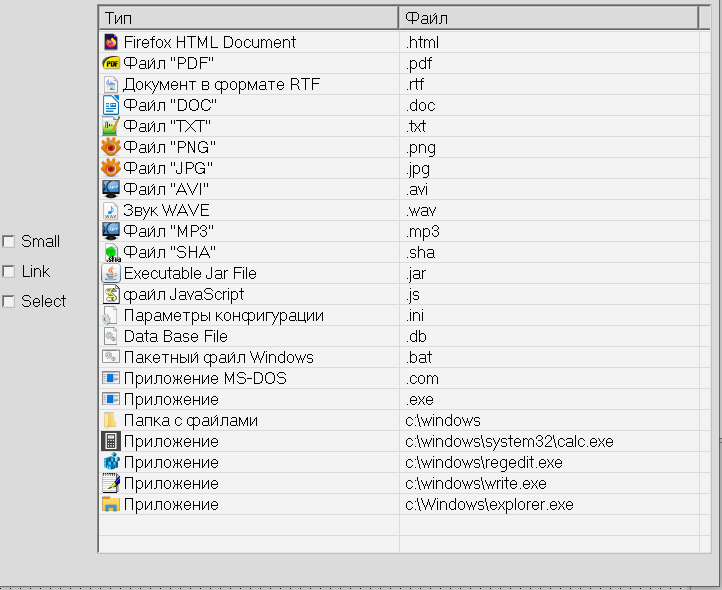The width and height of the screenshot is (722, 590).
Task: Click the Тип column header
Action: point(248,18)
